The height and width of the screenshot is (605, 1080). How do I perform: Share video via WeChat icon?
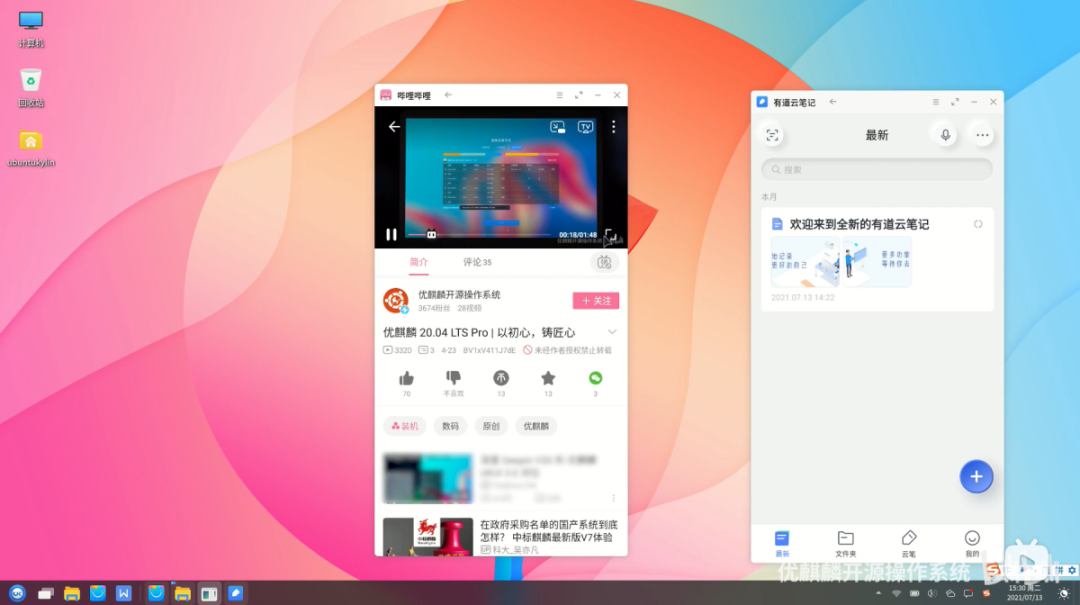[x=596, y=378]
